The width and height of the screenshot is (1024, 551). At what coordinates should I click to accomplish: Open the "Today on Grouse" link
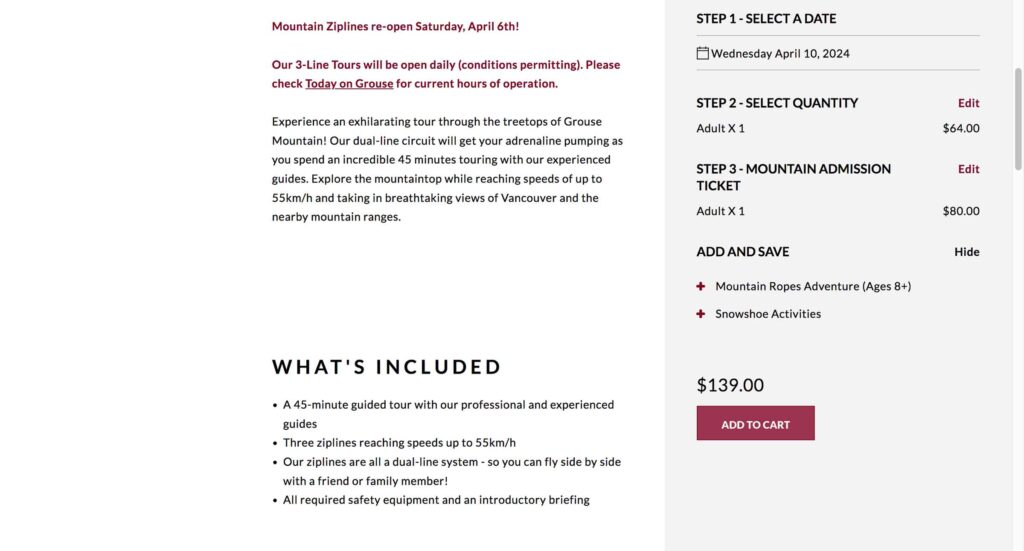click(349, 84)
